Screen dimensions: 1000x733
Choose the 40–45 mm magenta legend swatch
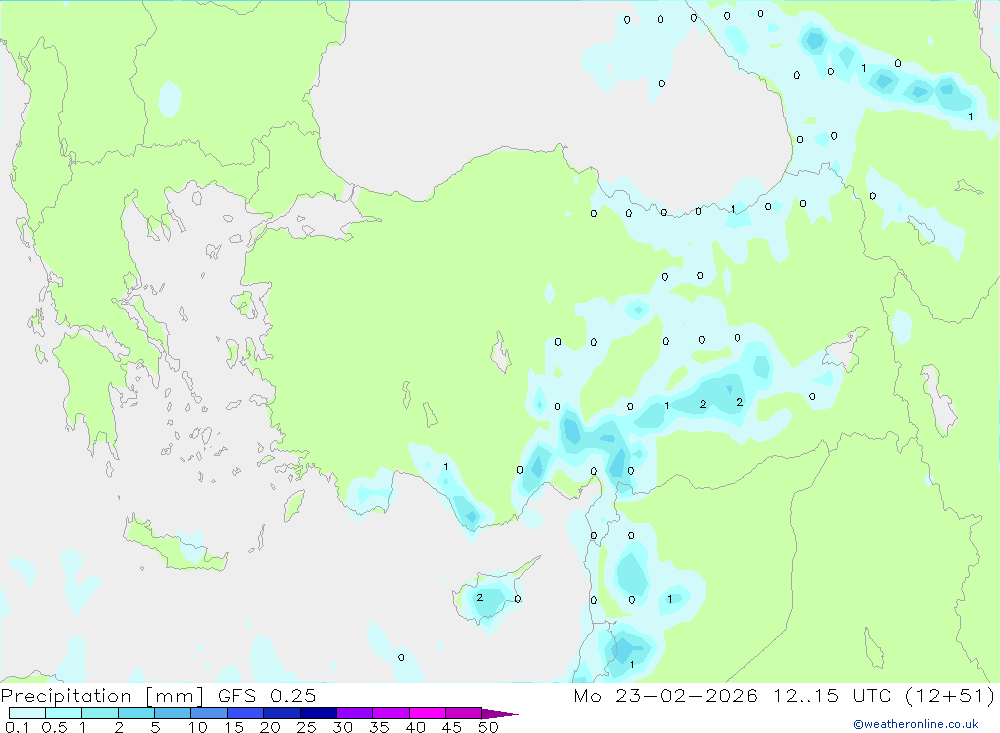[x=427, y=713]
